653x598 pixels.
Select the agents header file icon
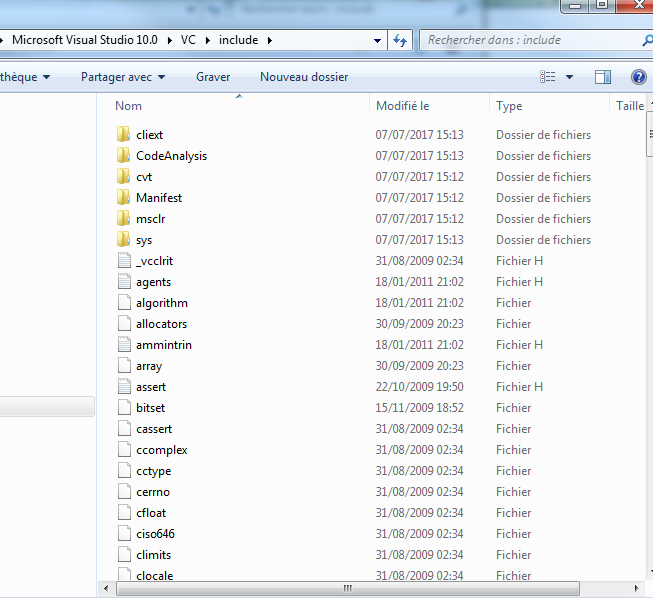124,282
